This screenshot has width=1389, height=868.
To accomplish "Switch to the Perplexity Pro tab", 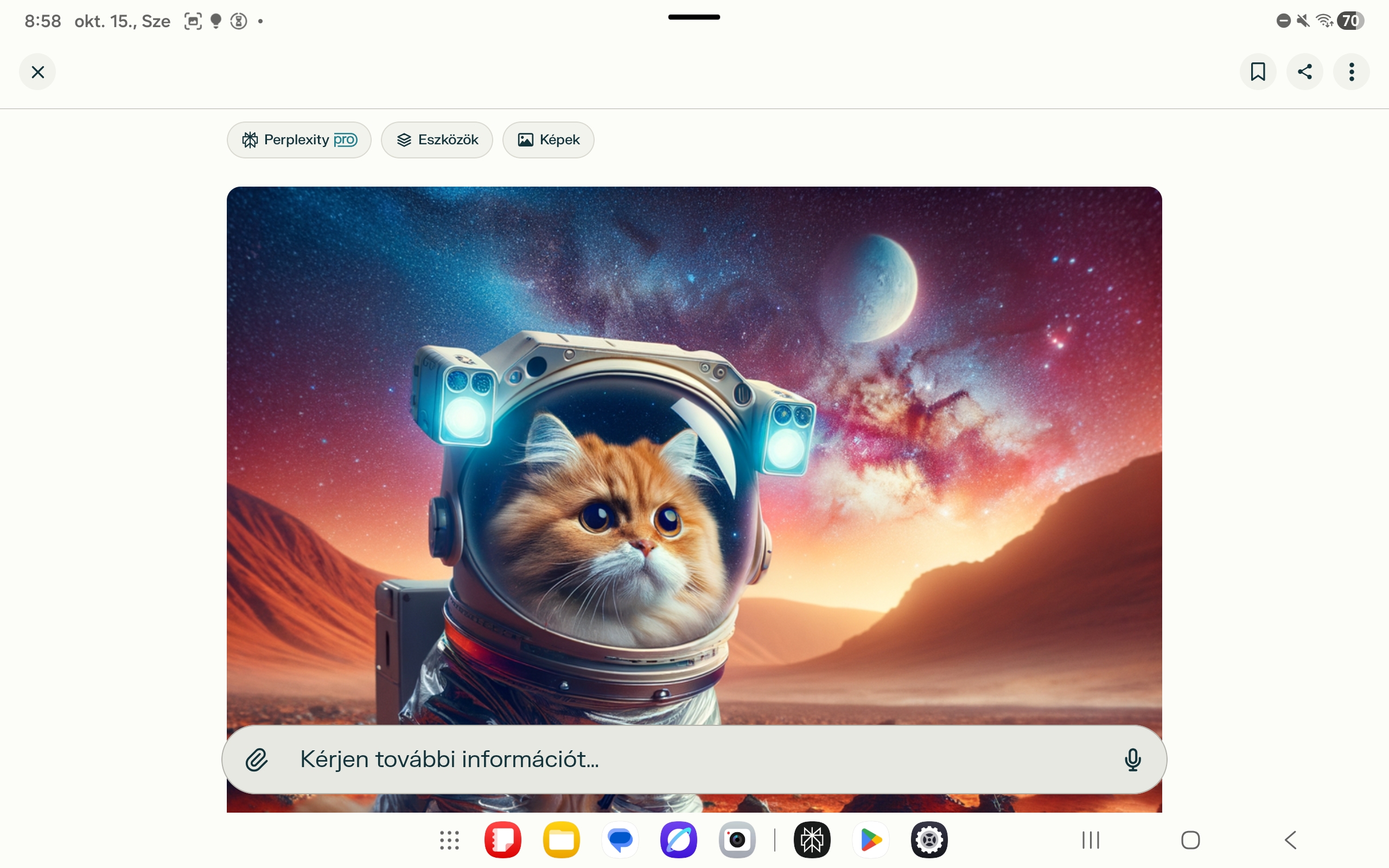I will point(299,139).
